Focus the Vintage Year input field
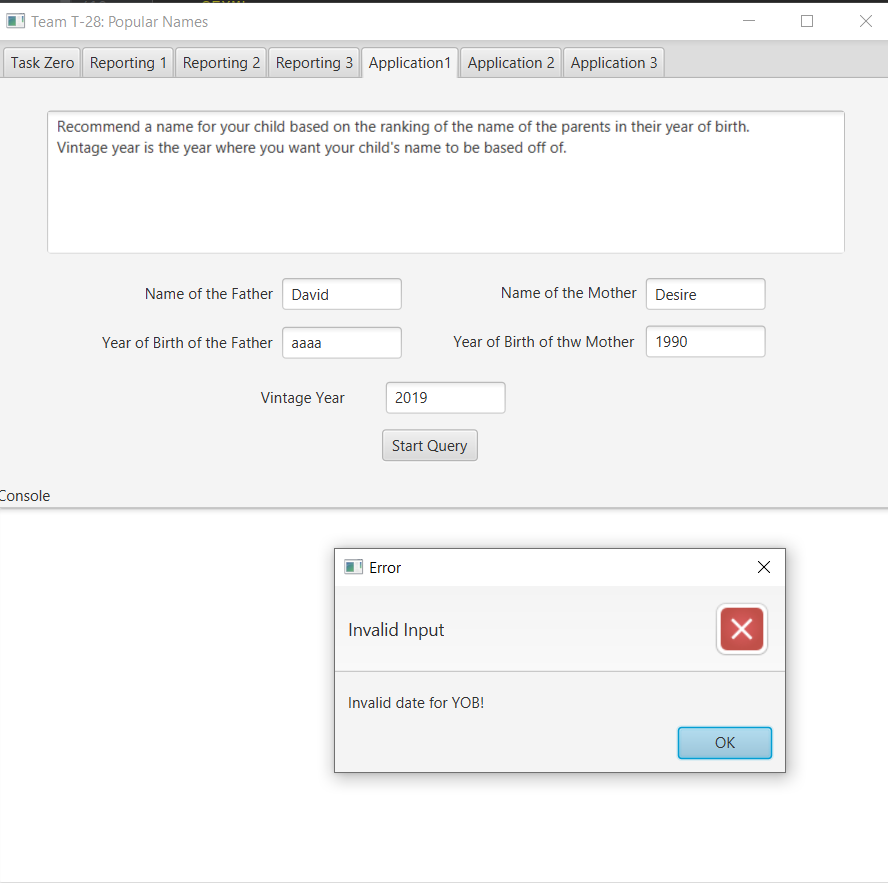888x883 pixels. tap(446, 398)
